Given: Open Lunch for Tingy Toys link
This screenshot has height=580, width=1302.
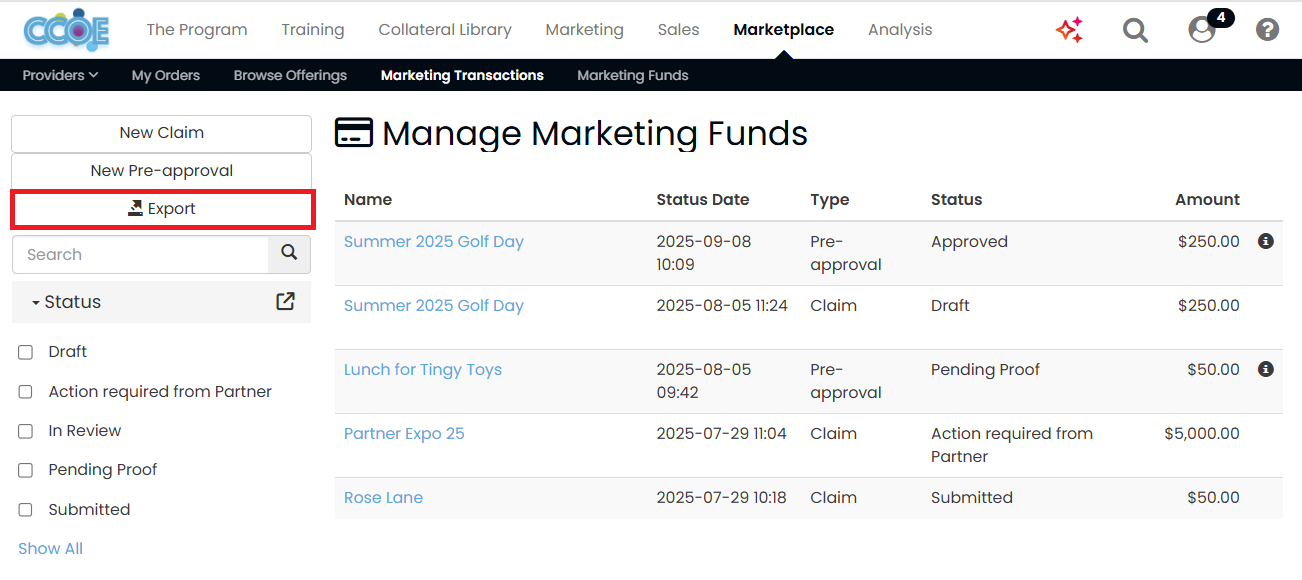Looking at the screenshot, I should click(423, 369).
